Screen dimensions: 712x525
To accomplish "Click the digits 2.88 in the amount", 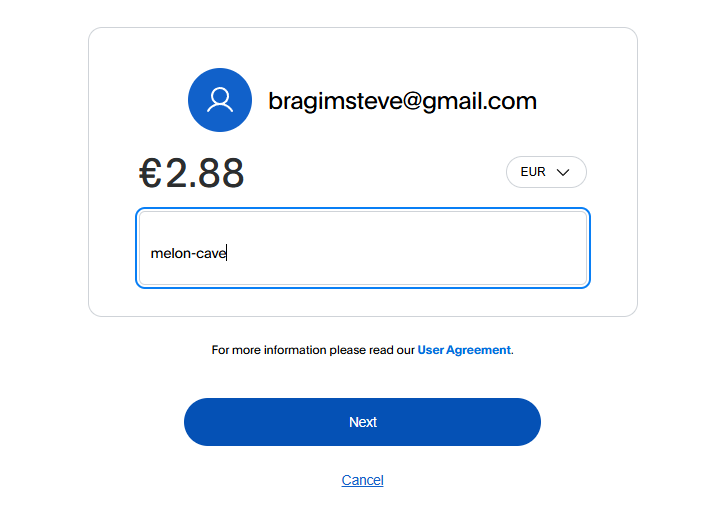I will 205,174.
